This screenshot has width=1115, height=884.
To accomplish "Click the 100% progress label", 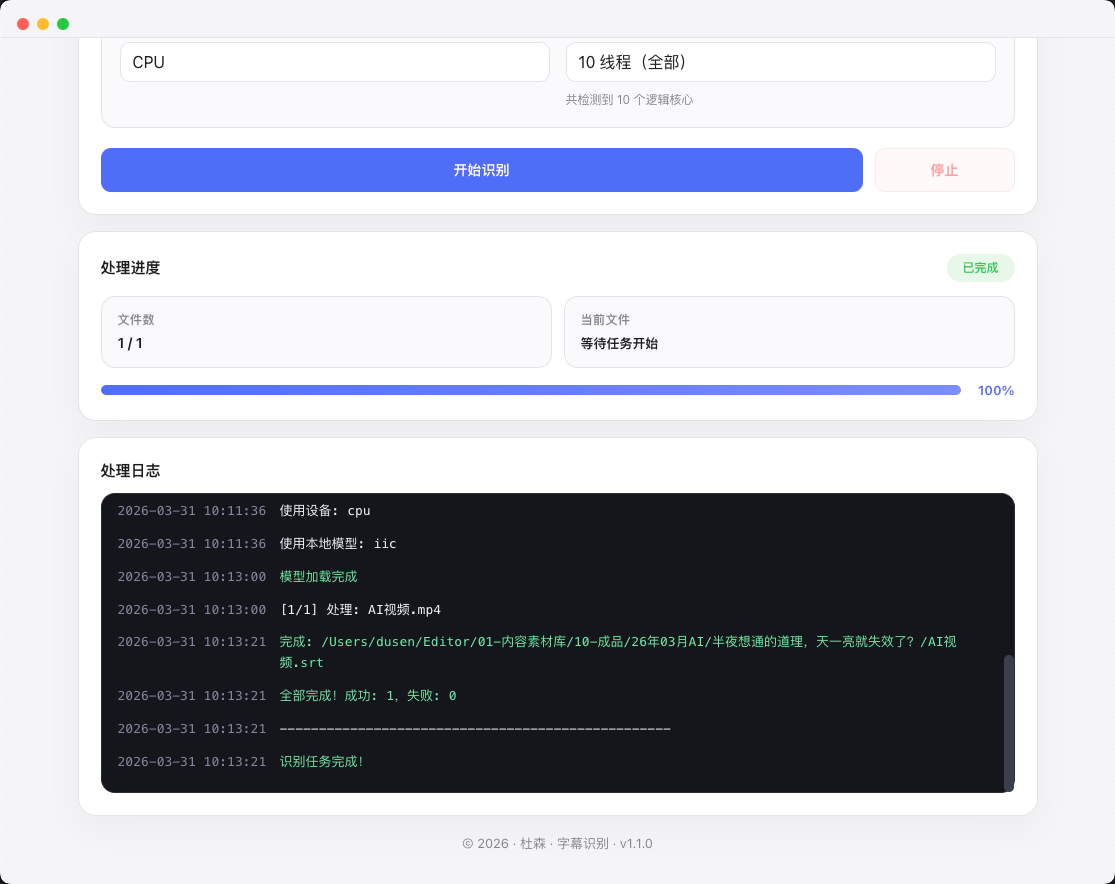I will click(995, 390).
